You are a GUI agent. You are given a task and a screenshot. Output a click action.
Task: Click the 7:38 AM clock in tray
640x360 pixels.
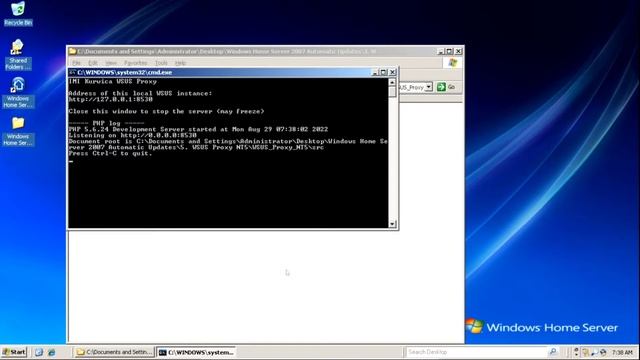pyautogui.click(x=622, y=352)
